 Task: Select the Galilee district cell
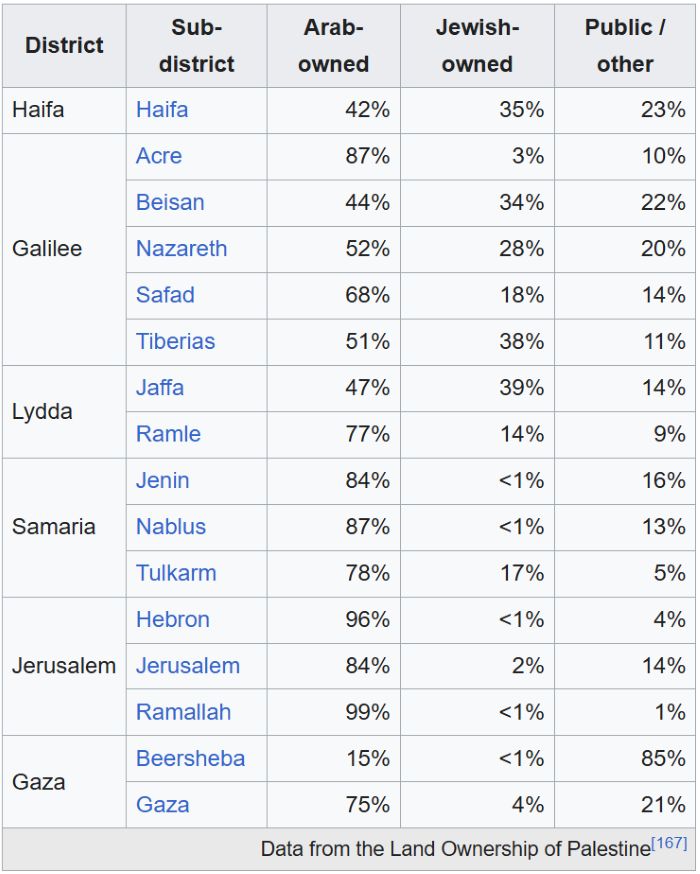(x=64, y=249)
